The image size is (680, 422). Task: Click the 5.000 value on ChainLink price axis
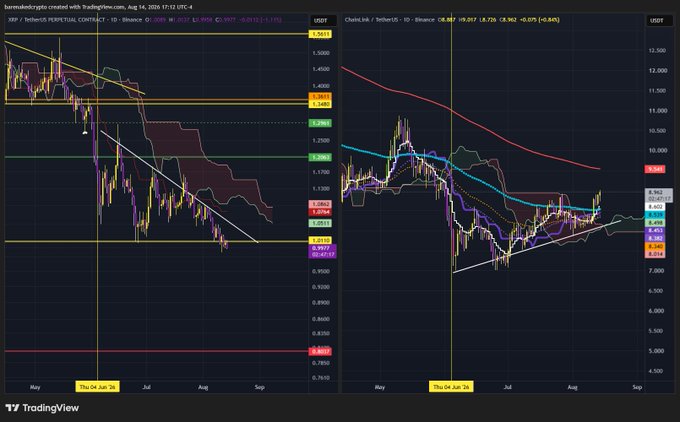(656, 351)
